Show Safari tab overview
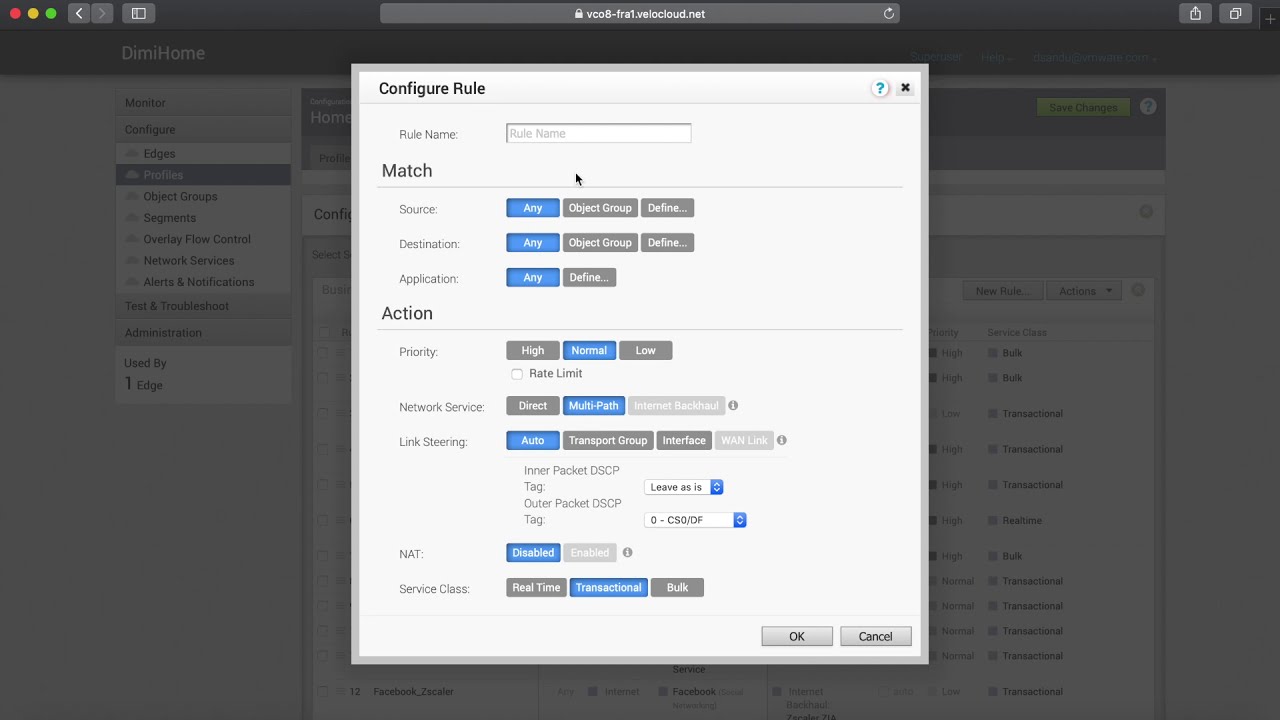 [x=1235, y=13]
